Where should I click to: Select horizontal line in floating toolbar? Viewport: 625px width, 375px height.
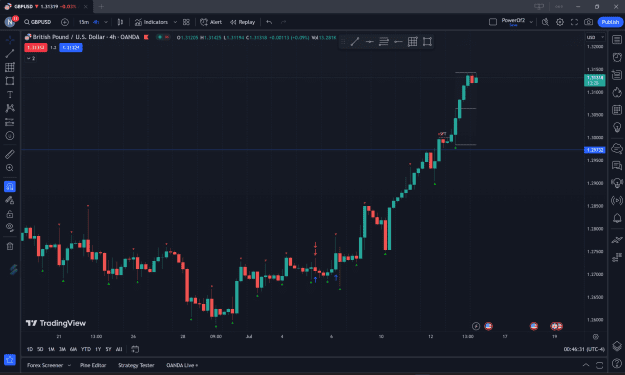(369, 41)
